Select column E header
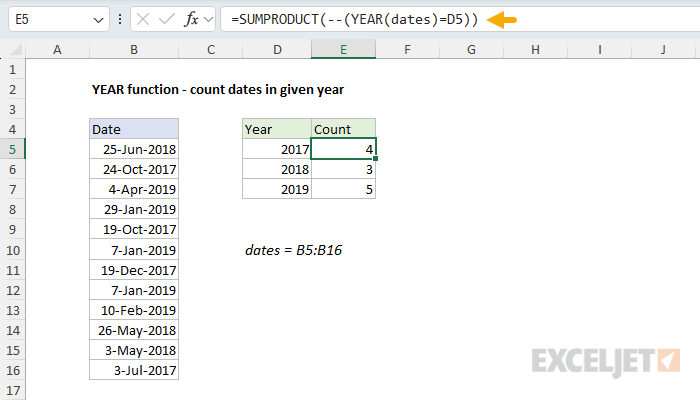Screen dimensions: 700x400 (x=343, y=48)
